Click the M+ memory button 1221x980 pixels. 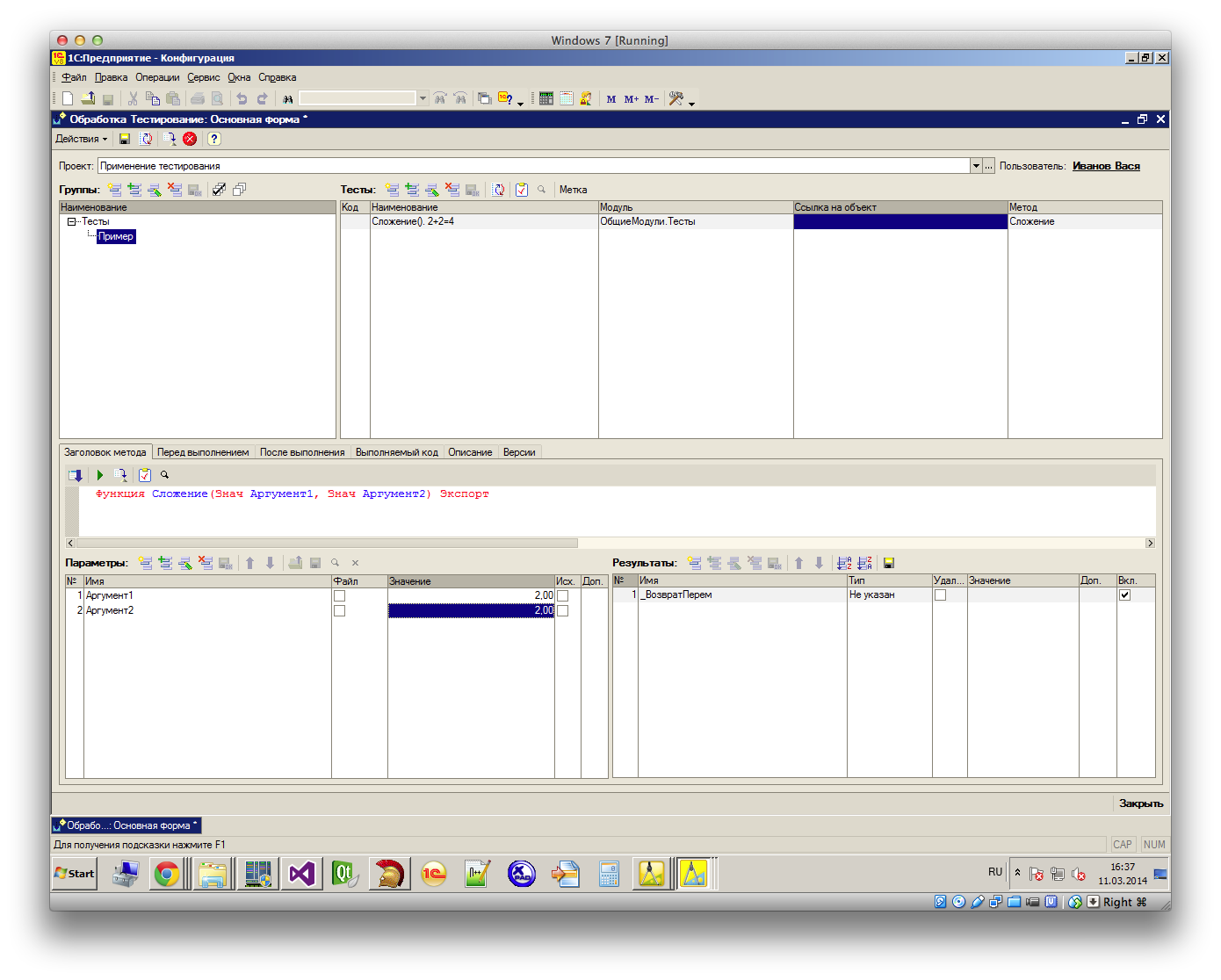(632, 99)
